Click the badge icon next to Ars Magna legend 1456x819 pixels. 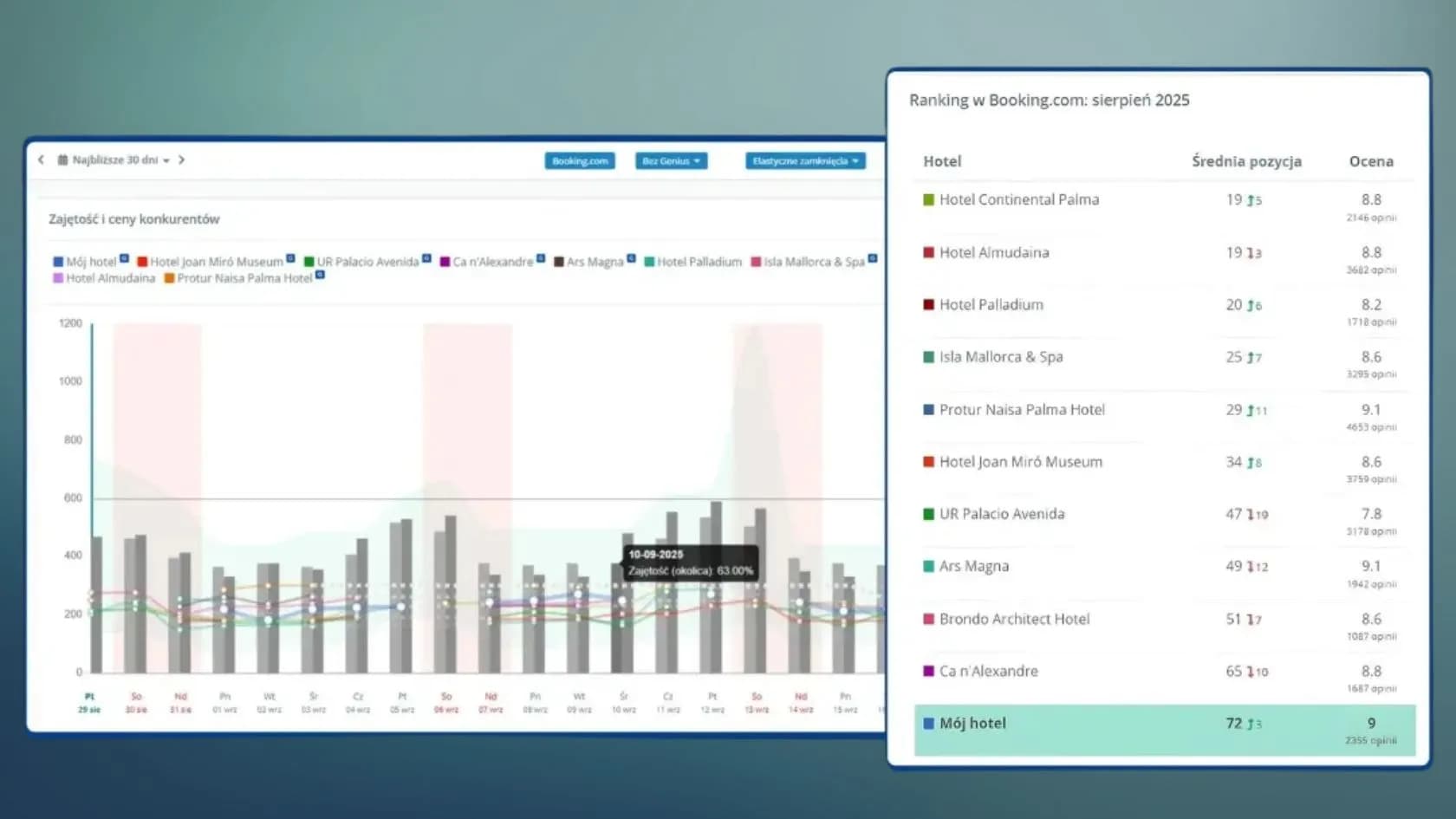click(x=631, y=258)
